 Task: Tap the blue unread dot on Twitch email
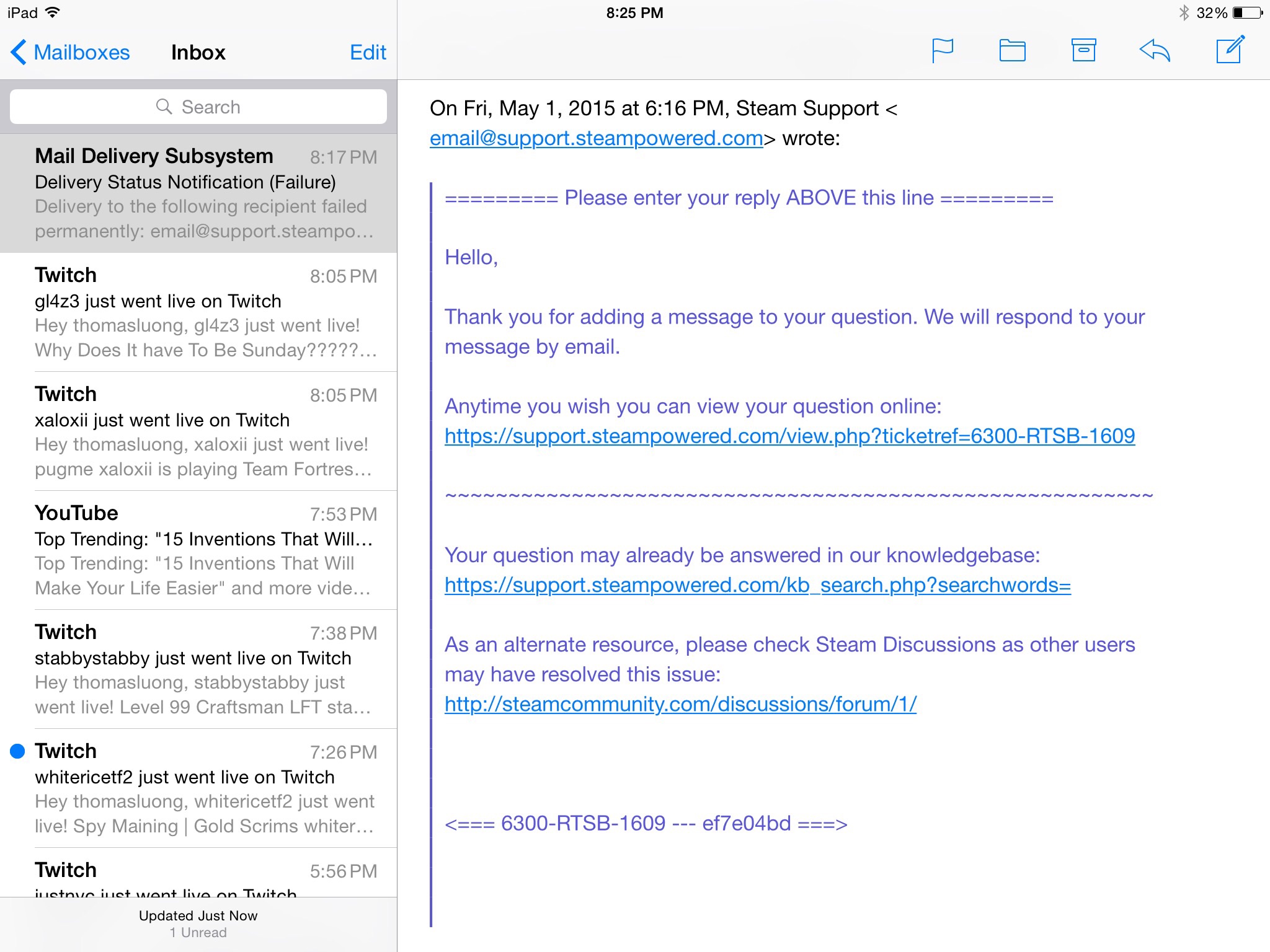coord(17,751)
